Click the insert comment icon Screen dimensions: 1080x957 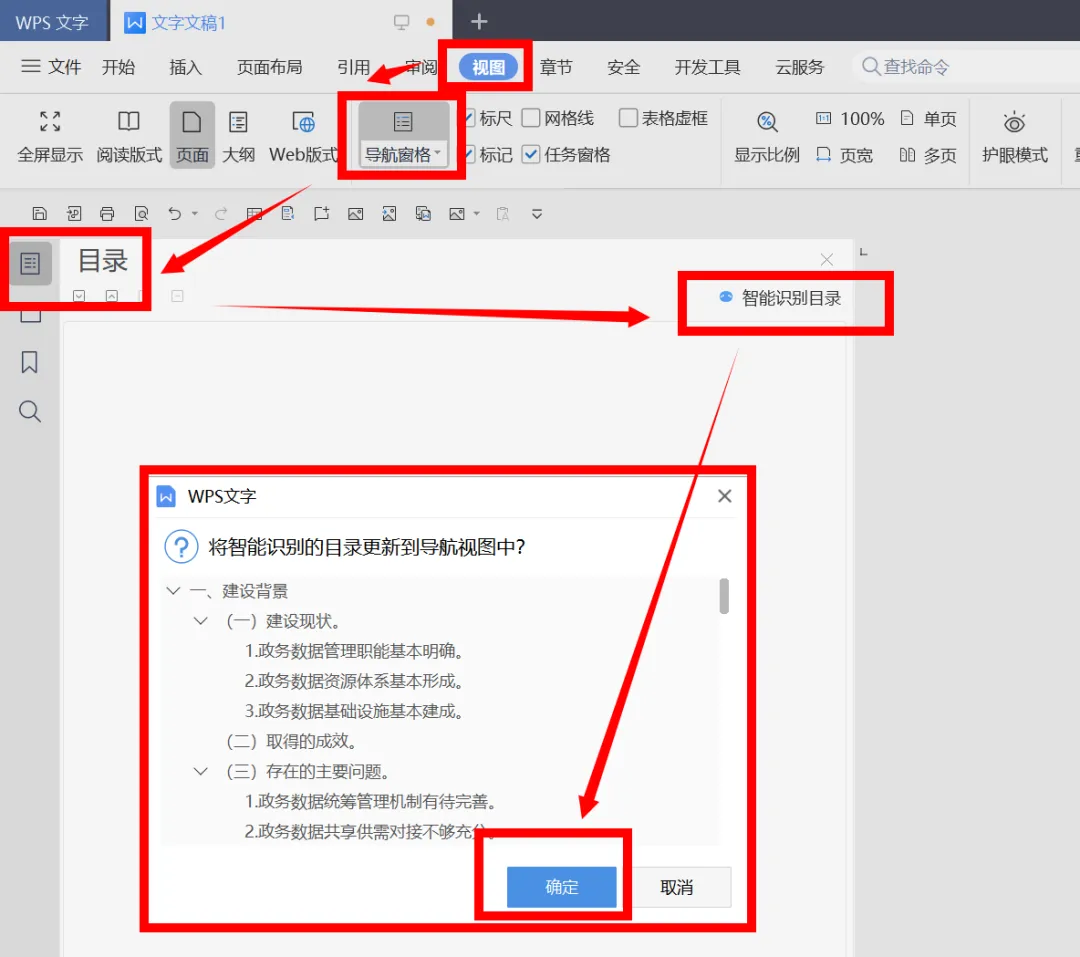[322, 214]
